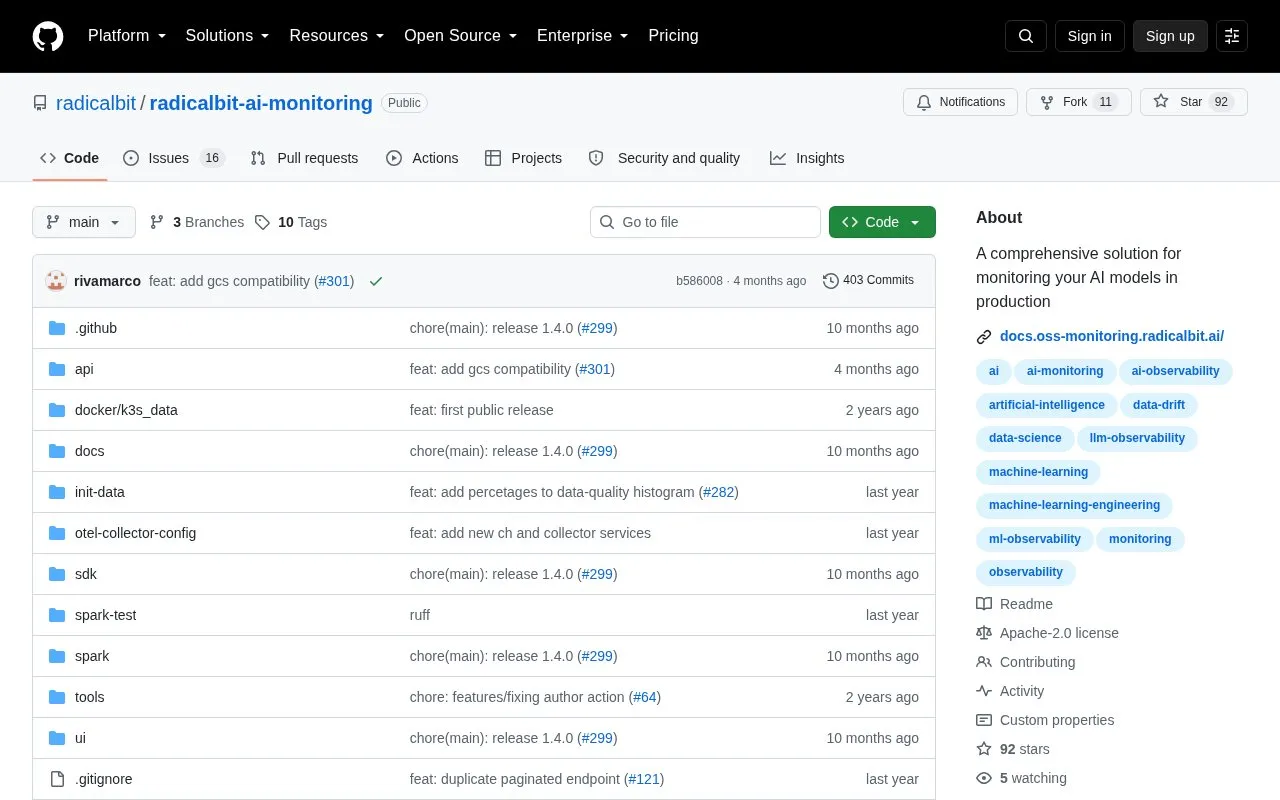
Task: Click the GitHub logo icon
Action: [x=48, y=36]
